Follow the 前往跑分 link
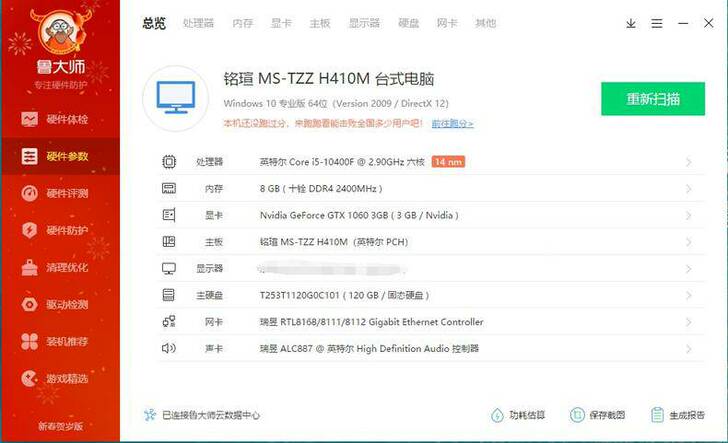The width and height of the screenshot is (728, 443). [452, 124]
